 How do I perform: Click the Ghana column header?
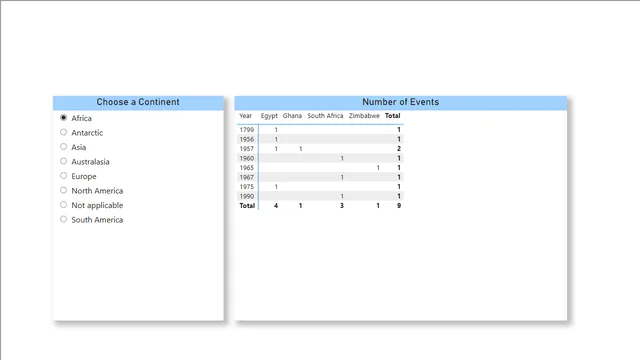click(292, 116)
